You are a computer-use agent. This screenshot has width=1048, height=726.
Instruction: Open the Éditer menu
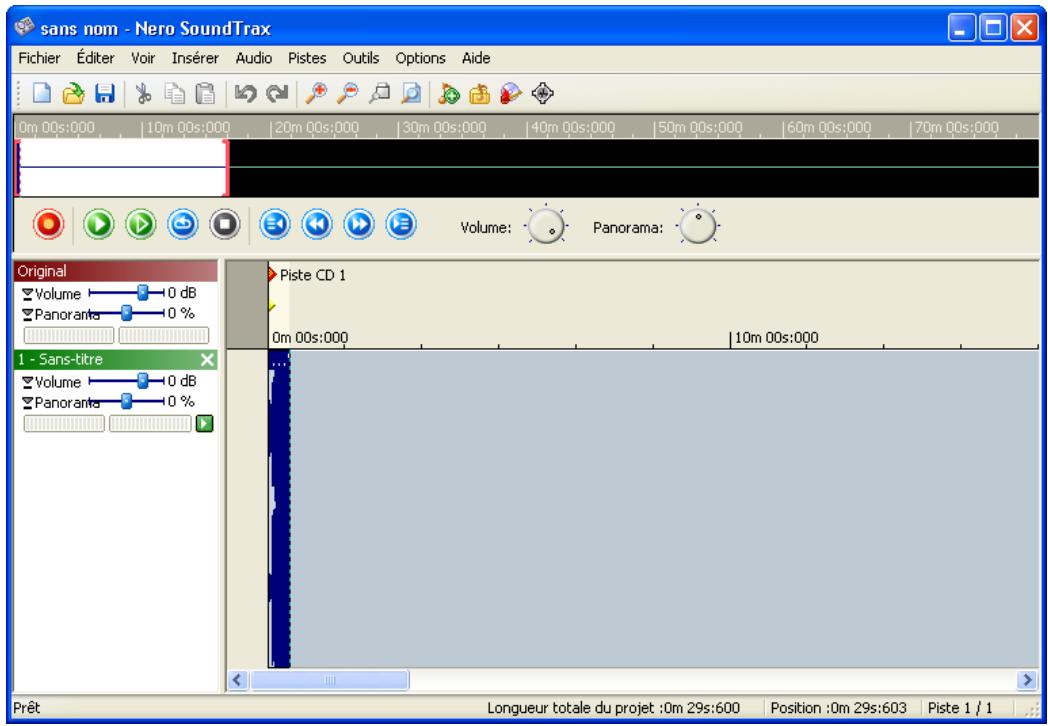click(96, 58)
